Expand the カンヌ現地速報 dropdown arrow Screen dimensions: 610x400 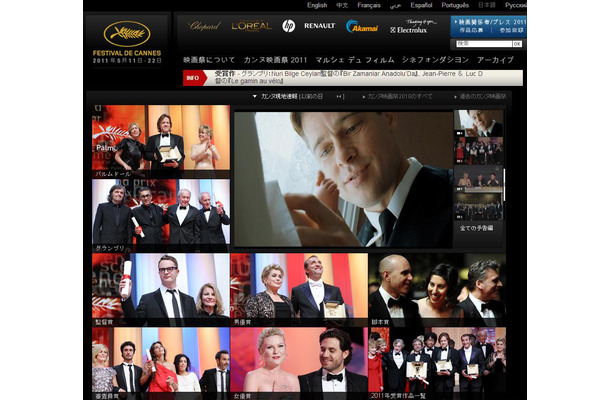(255, 96)
